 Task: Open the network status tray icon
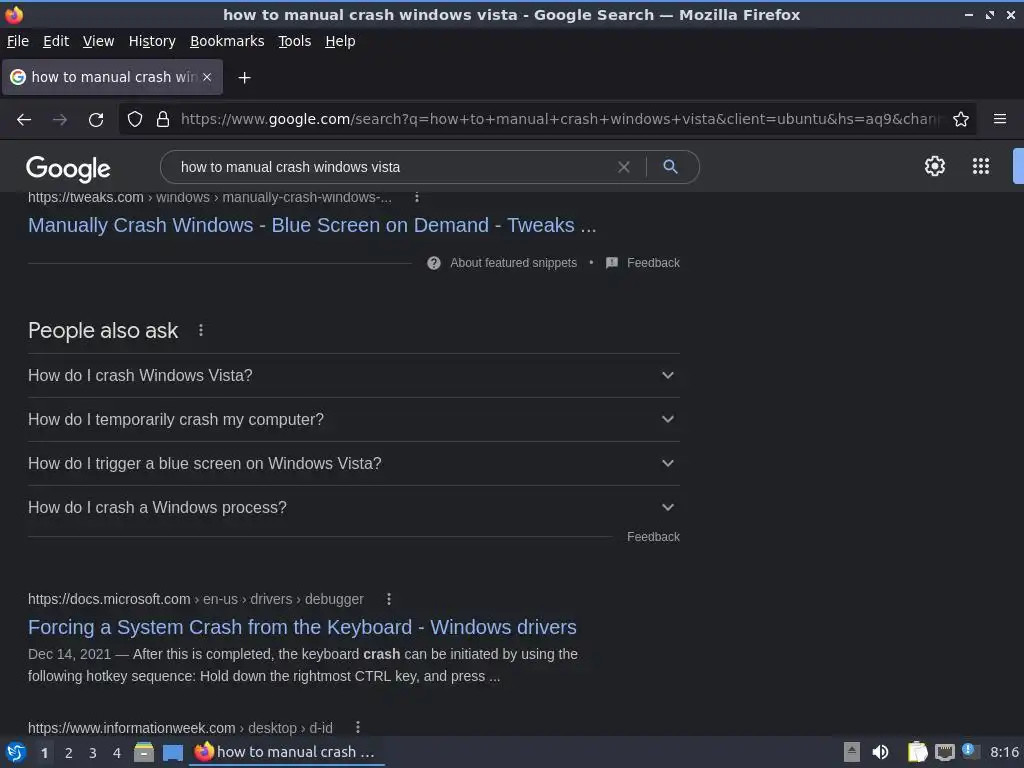click(x=944, y=753)
